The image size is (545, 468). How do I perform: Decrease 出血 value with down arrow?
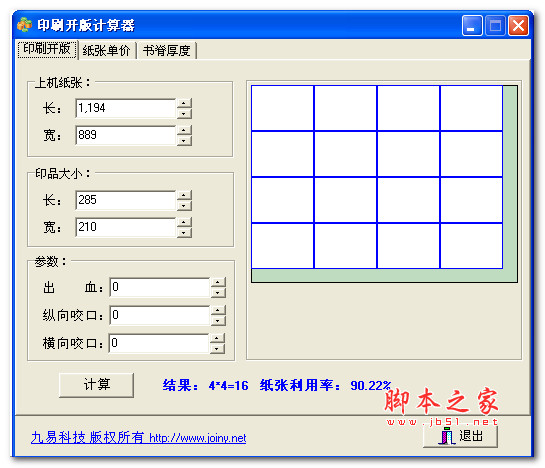pos(218,293)
